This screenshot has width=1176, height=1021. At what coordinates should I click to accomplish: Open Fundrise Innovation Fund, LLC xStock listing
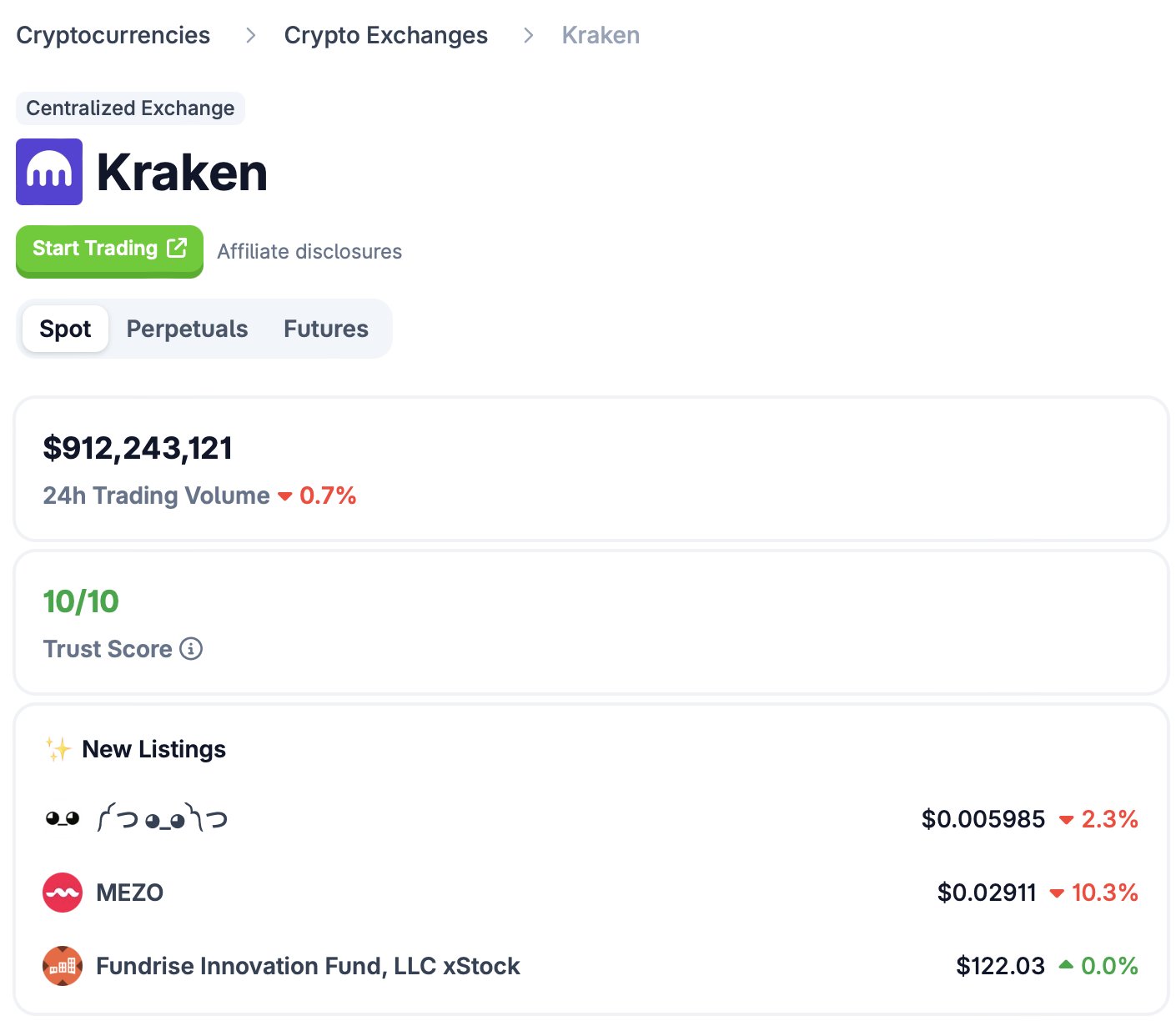pyautogui.click(x=308, y=966)
